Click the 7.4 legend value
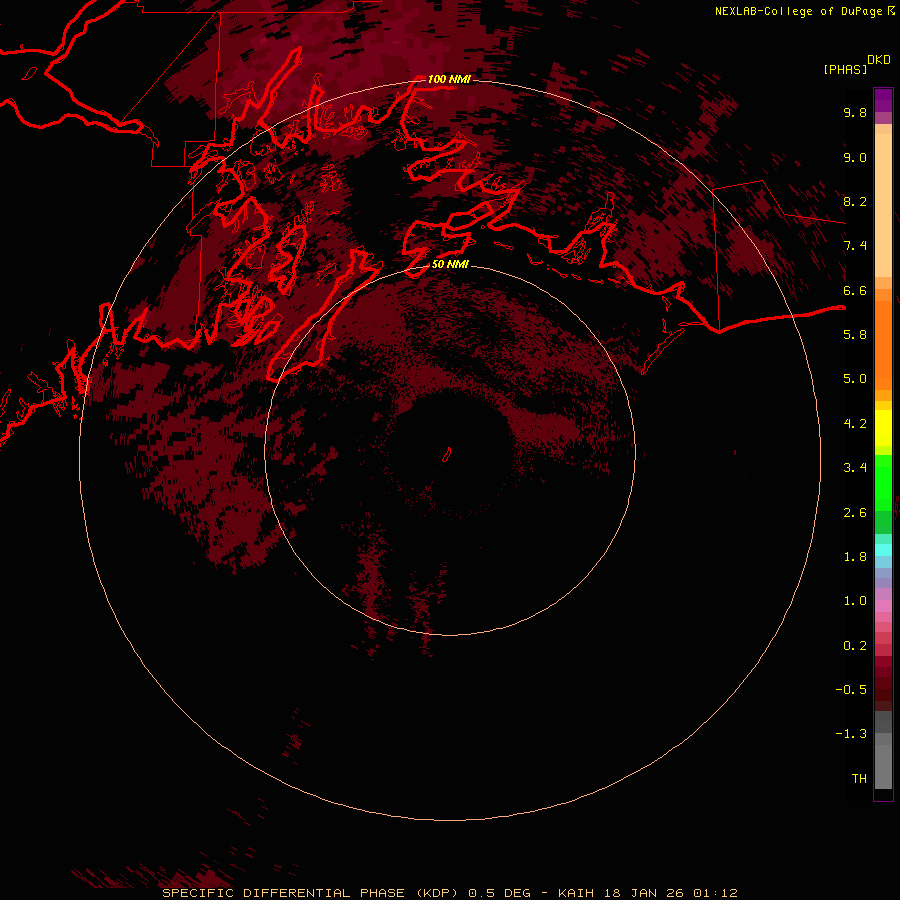The width and height of the screenshot is (900, 900). tap(855, 246)
